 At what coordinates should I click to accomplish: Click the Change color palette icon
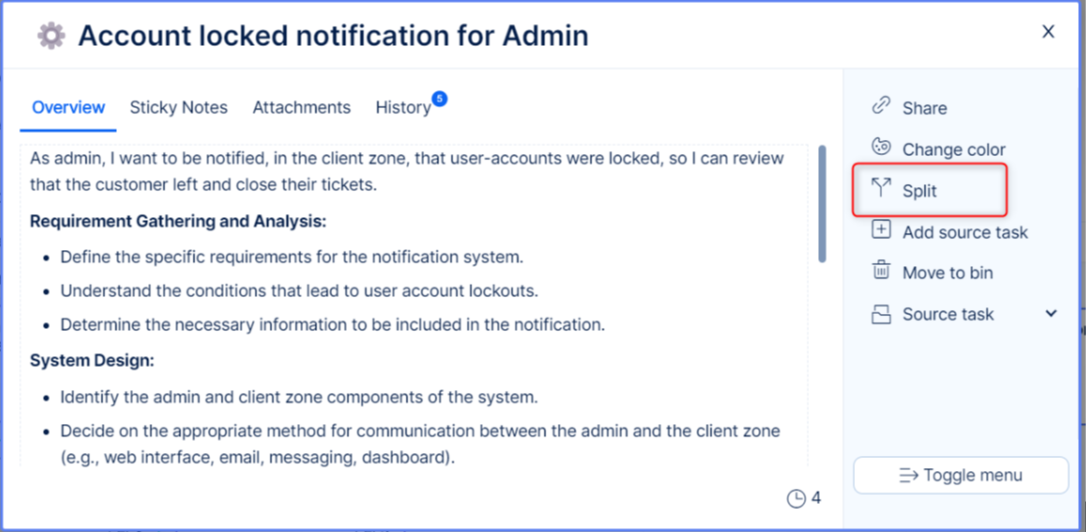[881, 148]
